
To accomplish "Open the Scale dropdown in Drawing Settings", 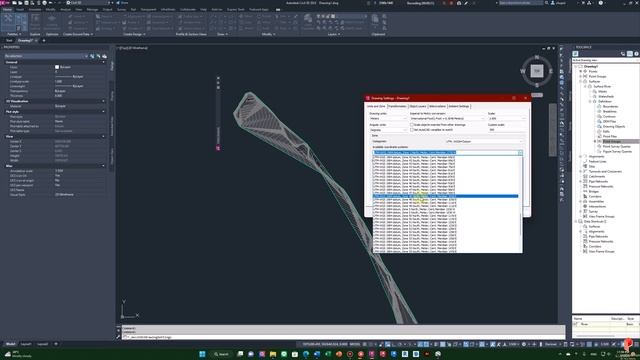I will 507,118.
